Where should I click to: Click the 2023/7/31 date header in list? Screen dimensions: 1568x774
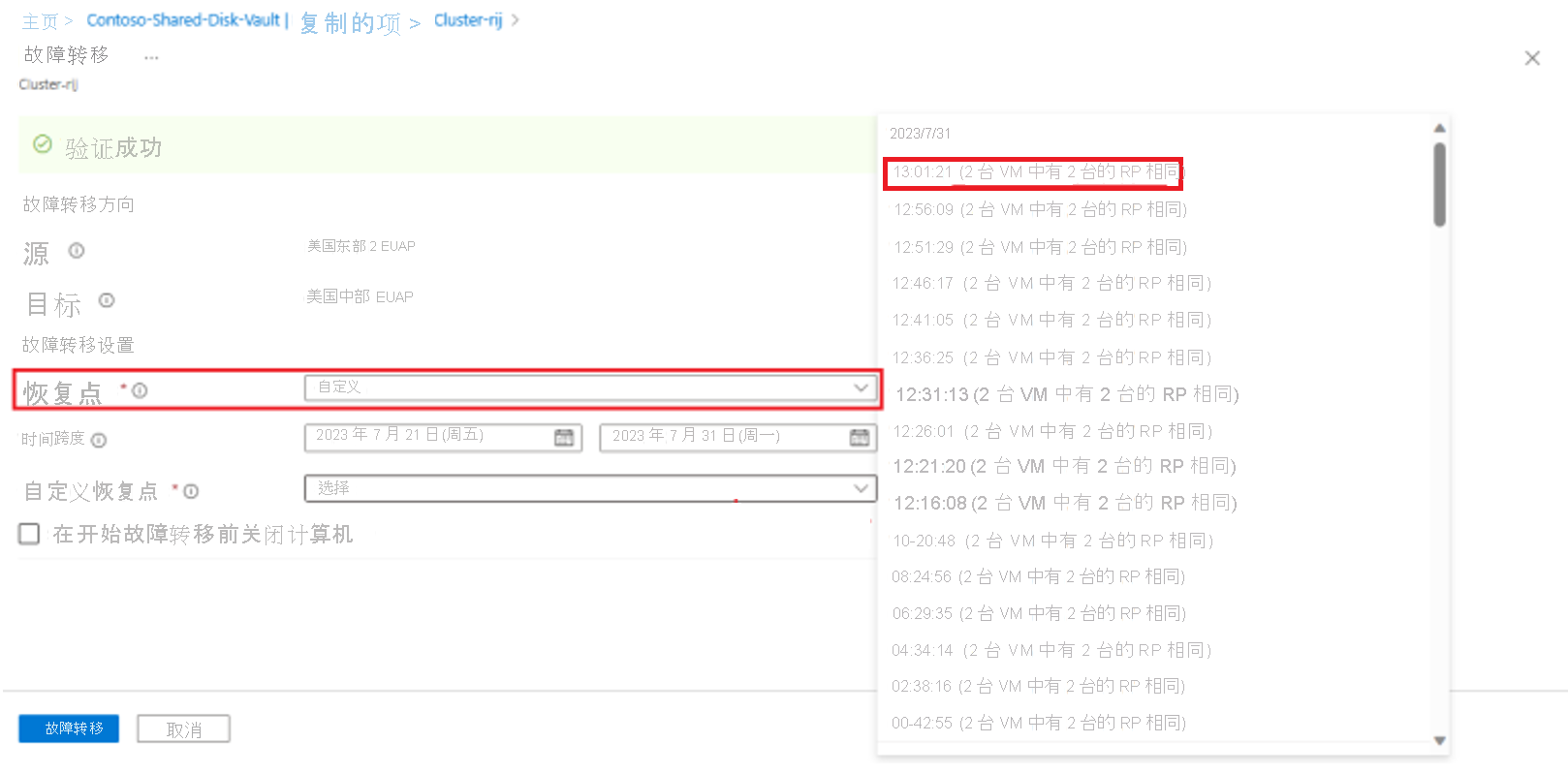click(x=920, y=134)
